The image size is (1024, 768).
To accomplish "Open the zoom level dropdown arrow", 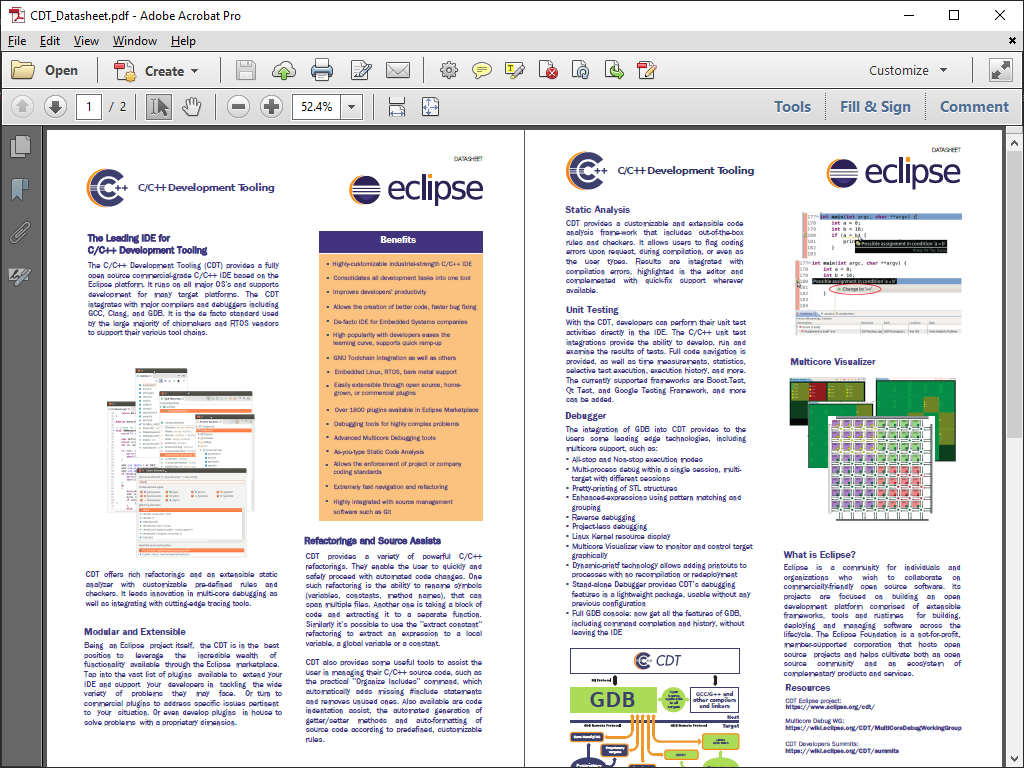I will pyautogui.click(x=352, y=106).
